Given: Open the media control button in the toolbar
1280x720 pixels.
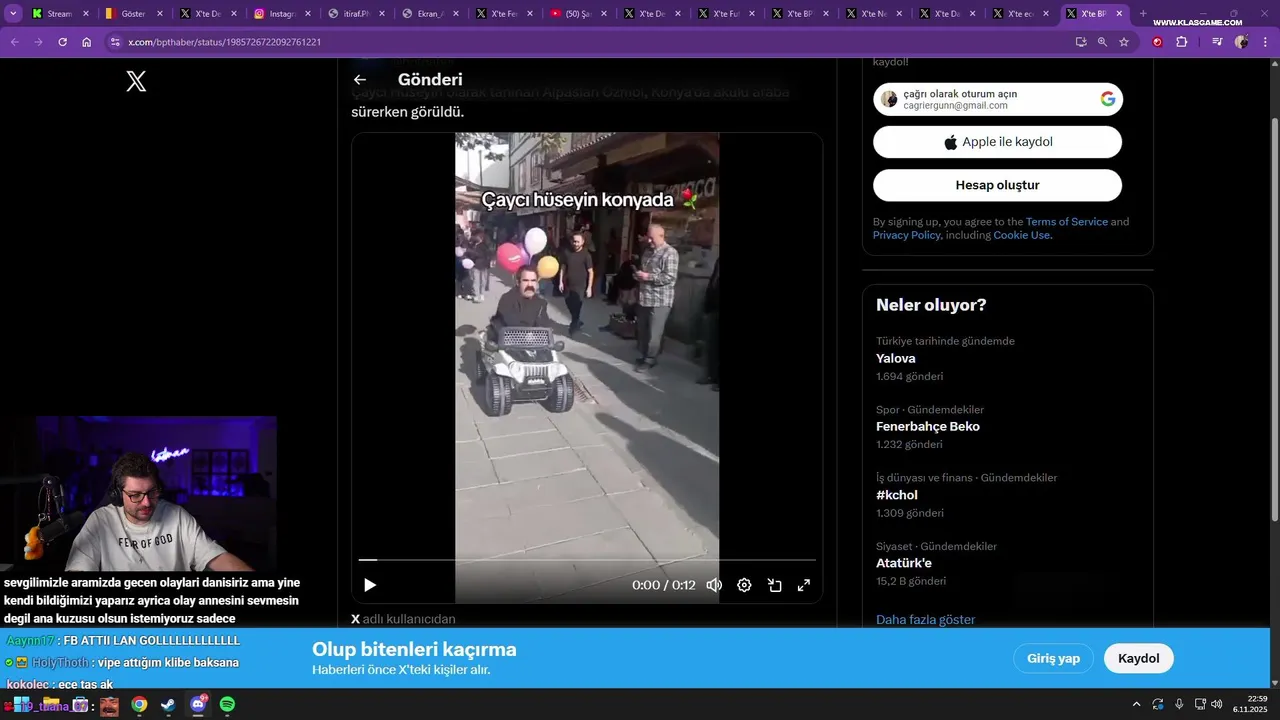Looking at the screenshot, I should tap(1217, 42).
